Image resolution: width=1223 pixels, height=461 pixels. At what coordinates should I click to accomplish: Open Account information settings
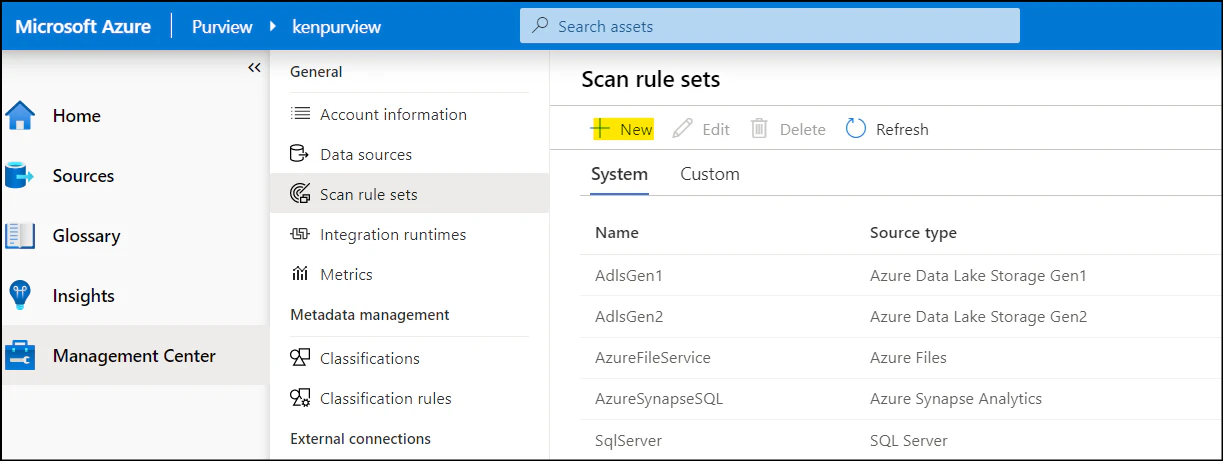pyautogui.click(x=393, y=114)
